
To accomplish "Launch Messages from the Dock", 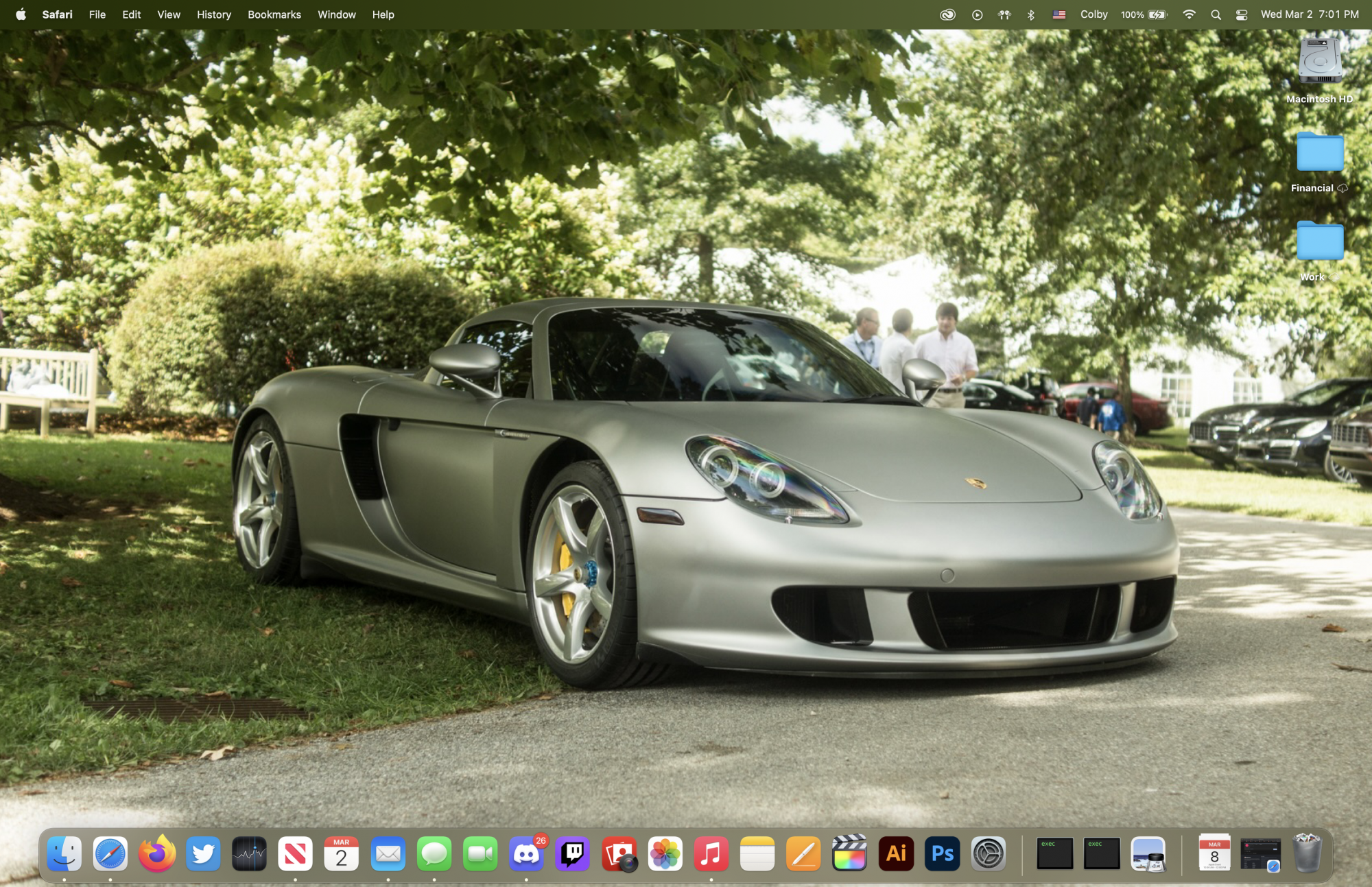I will (x=434, y=854).
